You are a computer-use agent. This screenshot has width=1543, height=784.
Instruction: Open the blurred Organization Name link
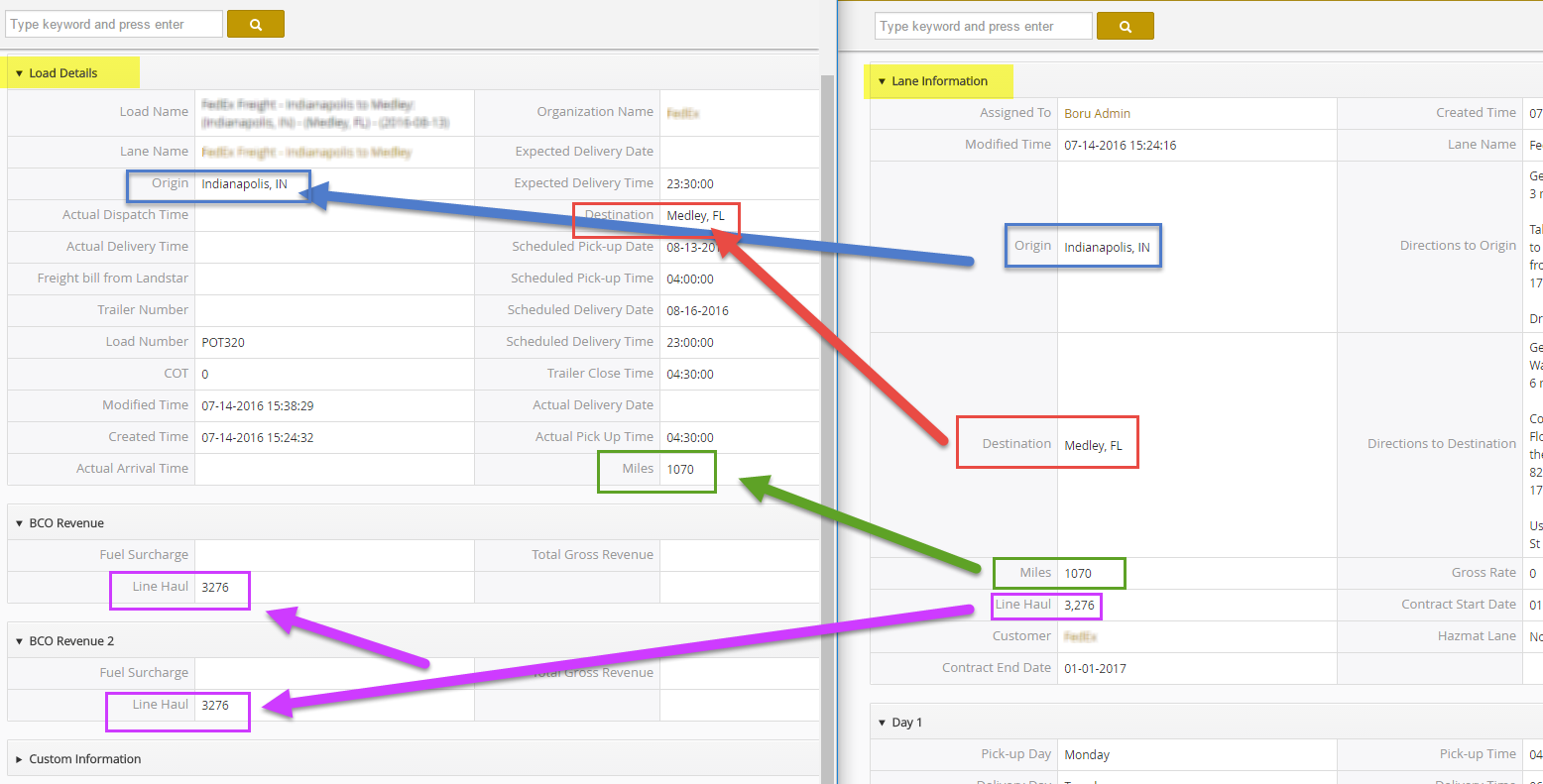coord(683,113)
